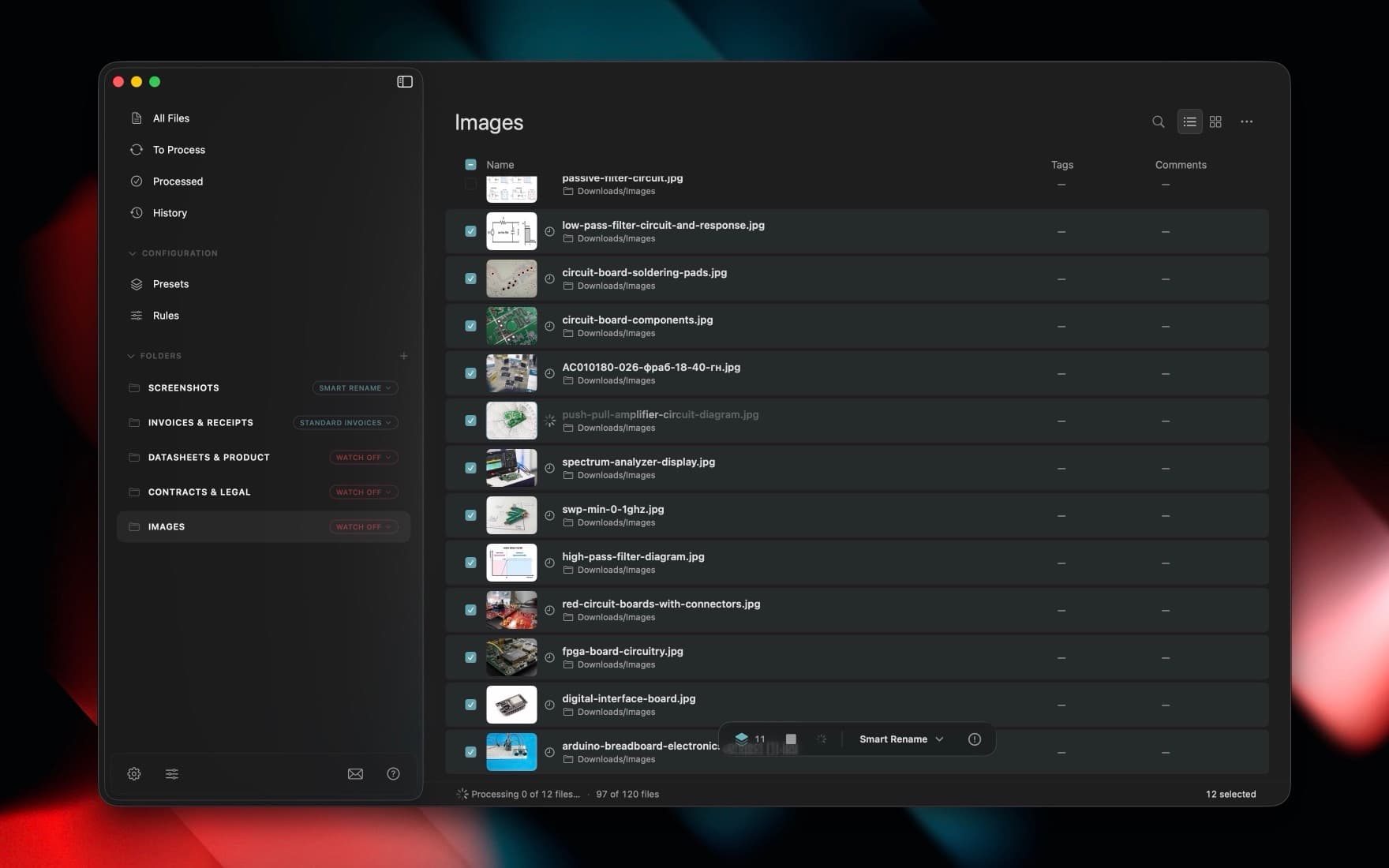Uncheck high-pass-filter-diagram.jpg checkbox
Image resolution: width=1389 pixels, height=868 pixels.
coord(470,563)
